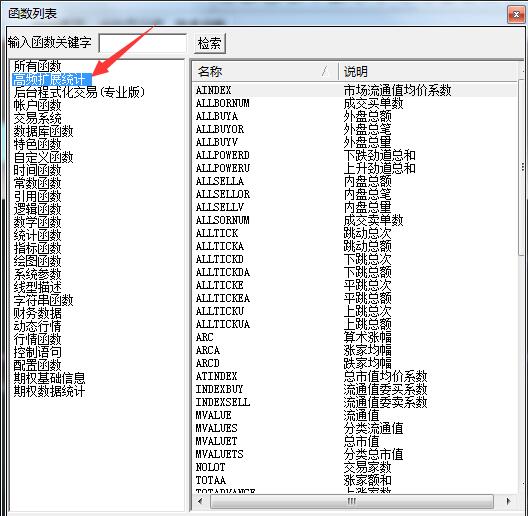Select 字符串函数 category
The image size is (528, 516).
(x=43, y=300)
